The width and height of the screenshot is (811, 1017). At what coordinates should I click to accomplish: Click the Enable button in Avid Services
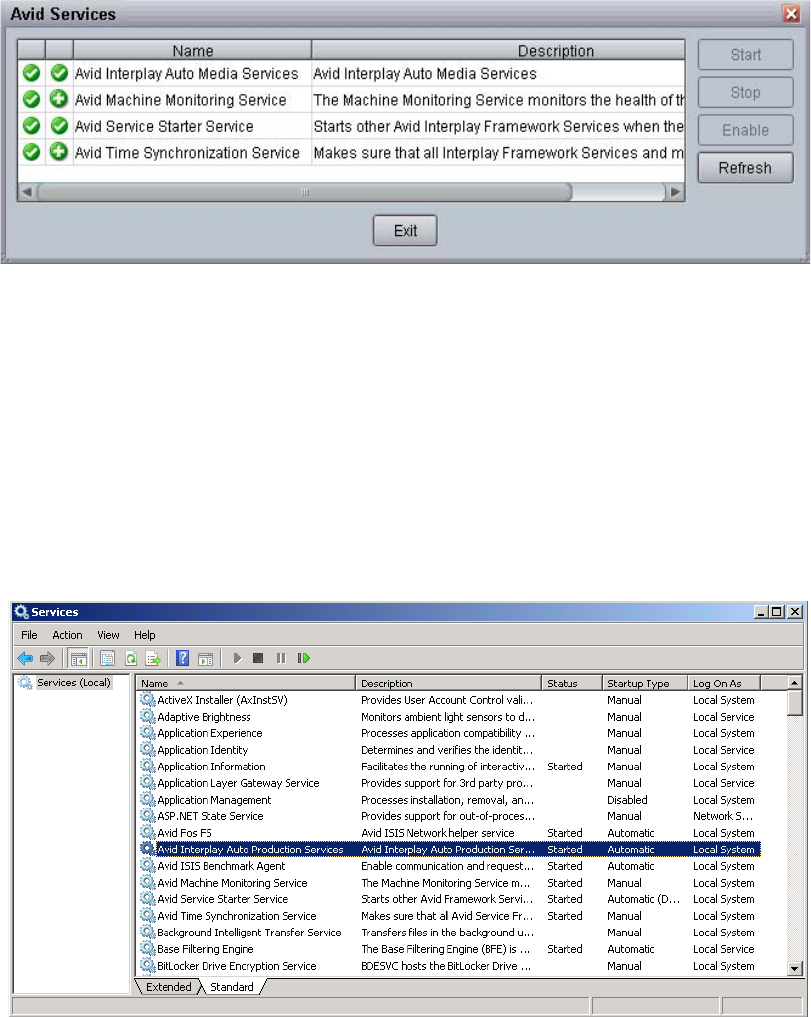pos(745,130)
